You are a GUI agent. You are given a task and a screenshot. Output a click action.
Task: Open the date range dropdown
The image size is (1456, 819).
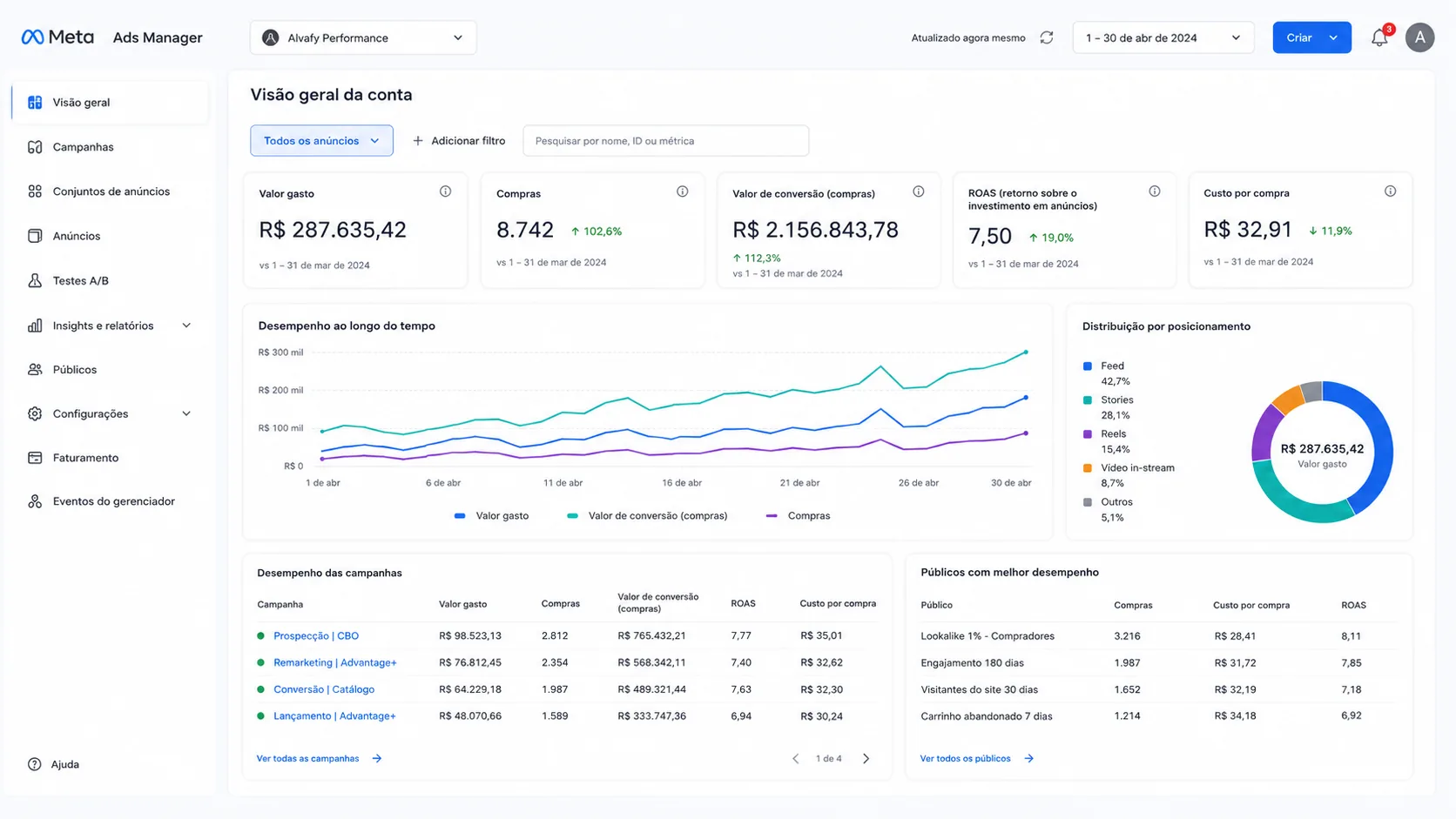(1163, 37)
